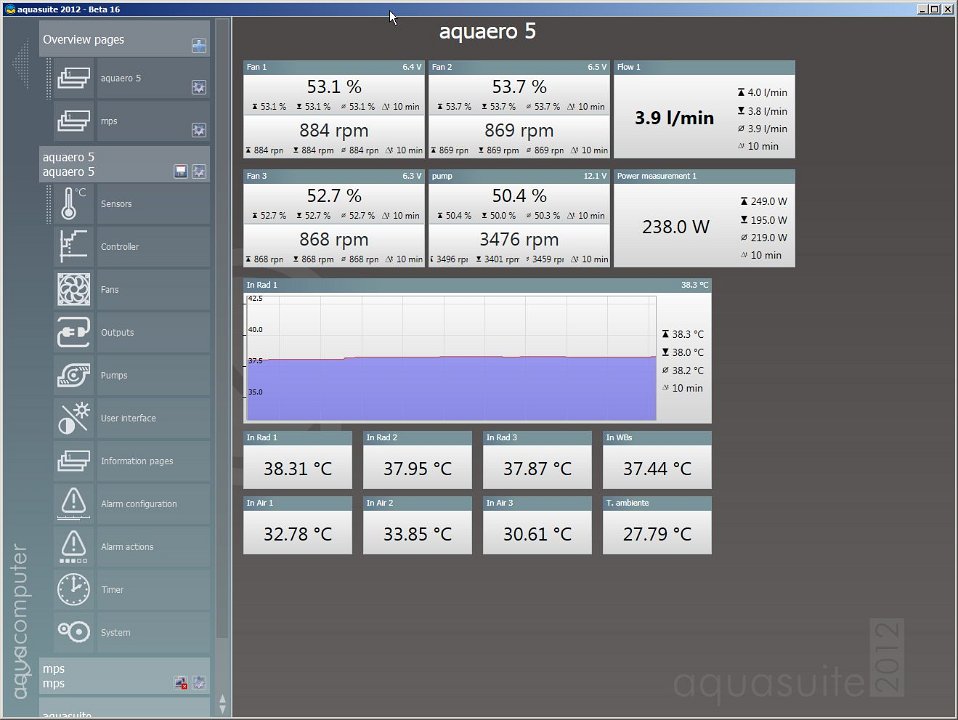Click the In WBs tile showing 37.44 °C
This screenshot has width=958, height=720.
click(x=657, y=460)
